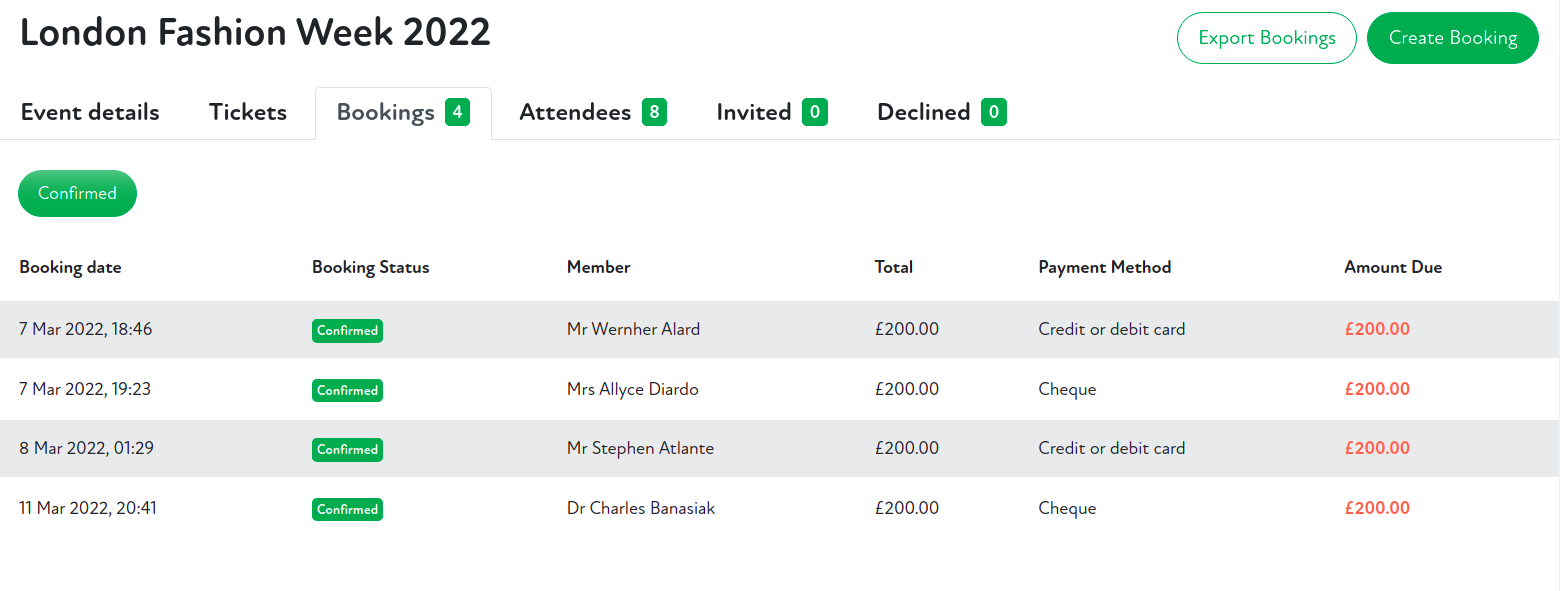
Task: Sort by the Amount Due column
Action: coord(1393,267)
